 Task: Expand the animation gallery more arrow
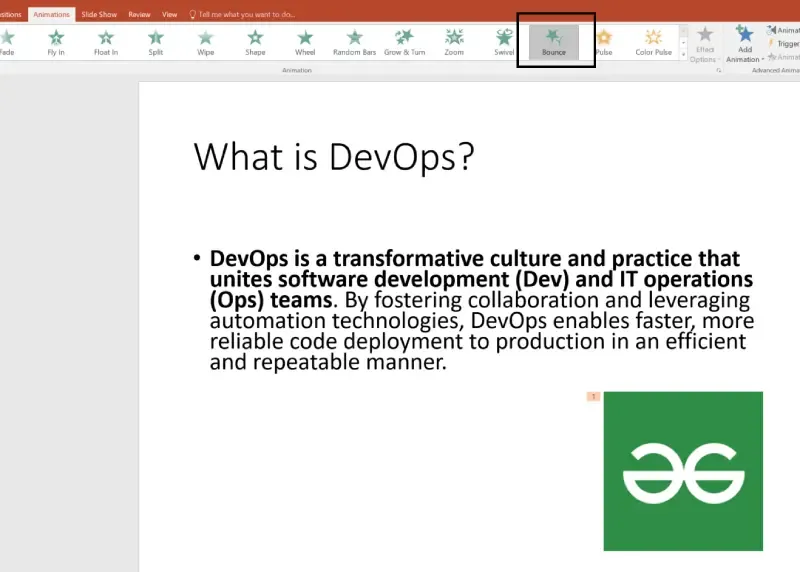[683, 56]
